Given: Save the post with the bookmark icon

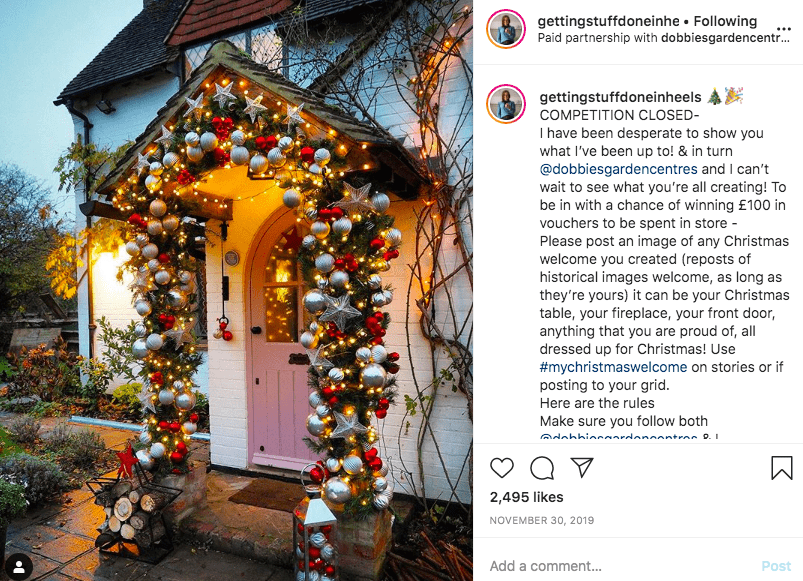Looking at the screenshot, I should point(781,467).
